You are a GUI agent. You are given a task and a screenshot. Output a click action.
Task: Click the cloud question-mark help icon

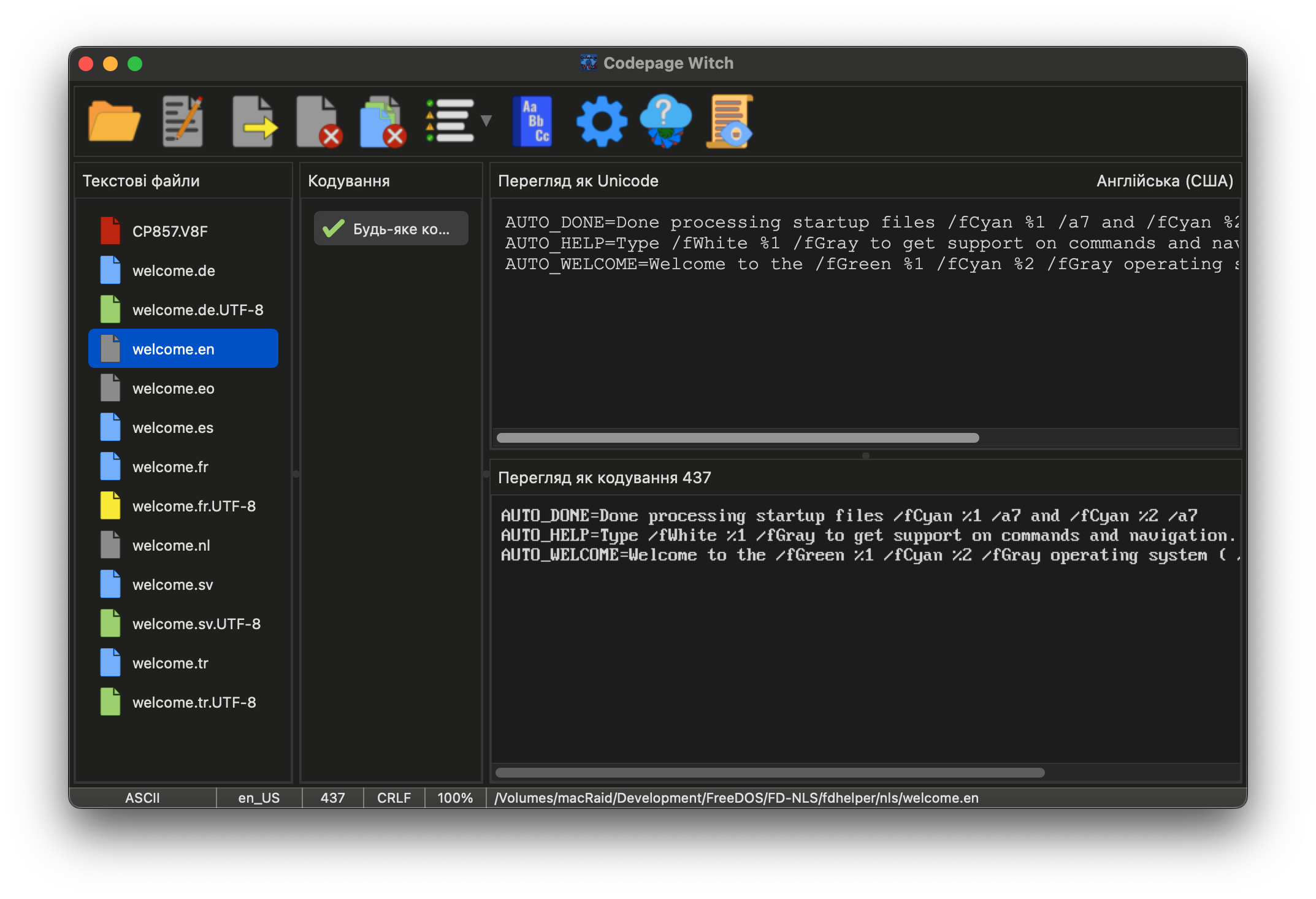click(x=665, y=121)
